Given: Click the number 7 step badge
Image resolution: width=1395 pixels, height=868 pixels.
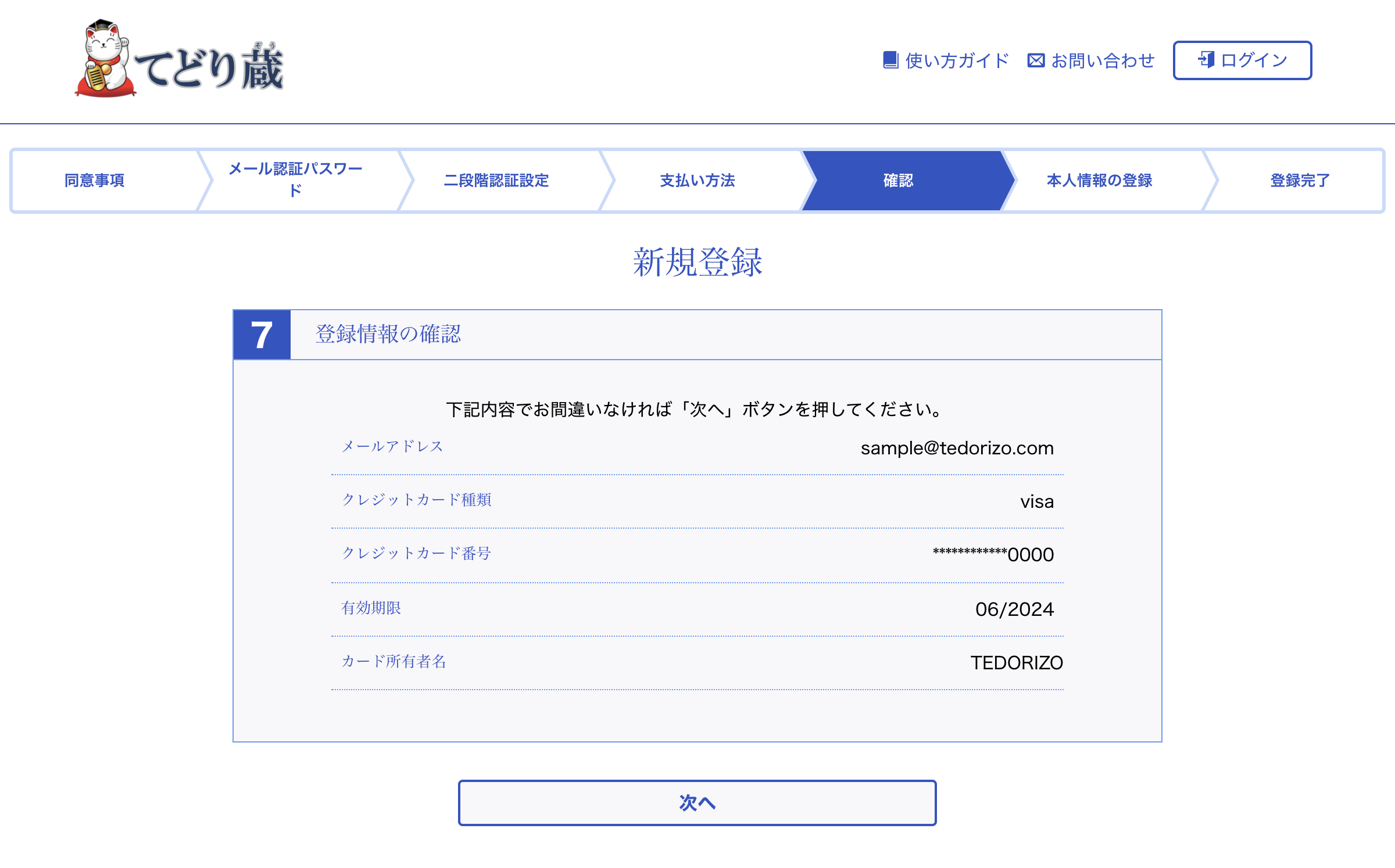Looking at the screenshot, I should click(262, 335).
